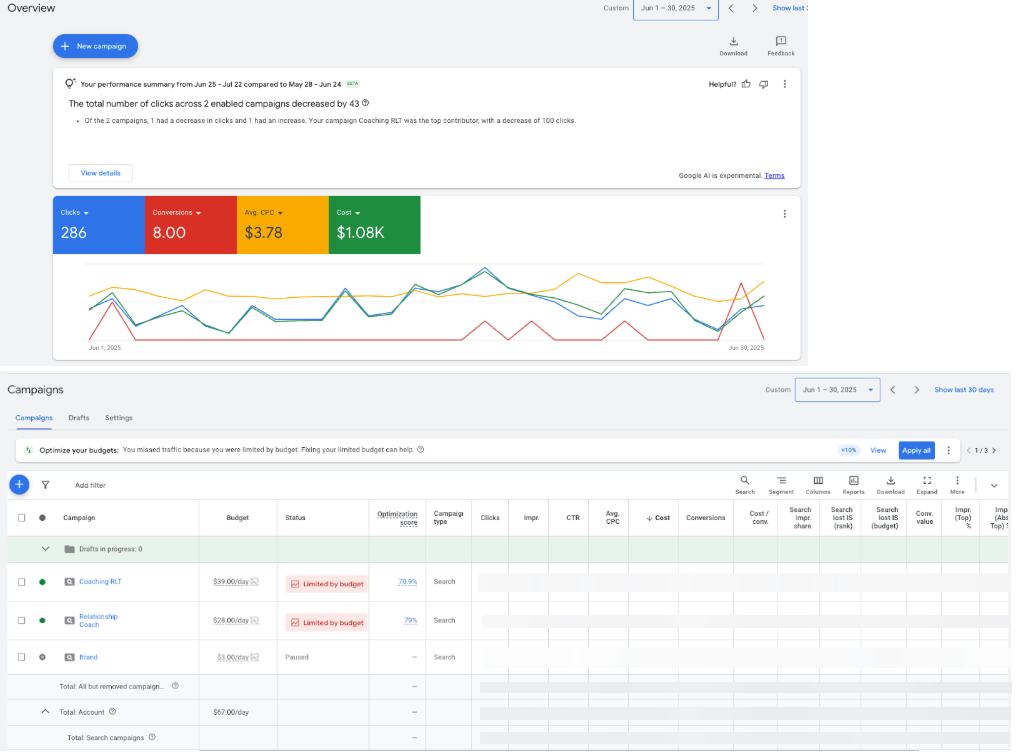Open the Segment tool in campaigns toolbar

point(781,481)
